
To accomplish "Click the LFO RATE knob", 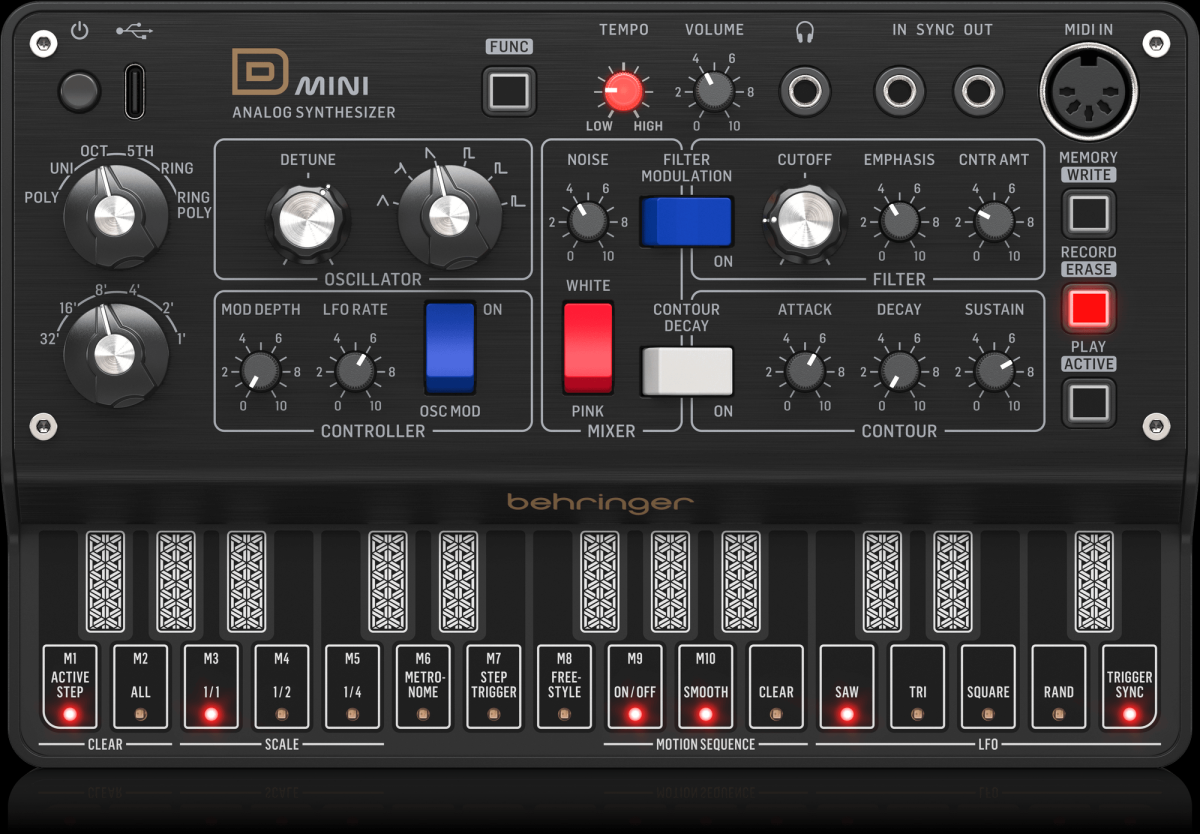I will point(355,371).
